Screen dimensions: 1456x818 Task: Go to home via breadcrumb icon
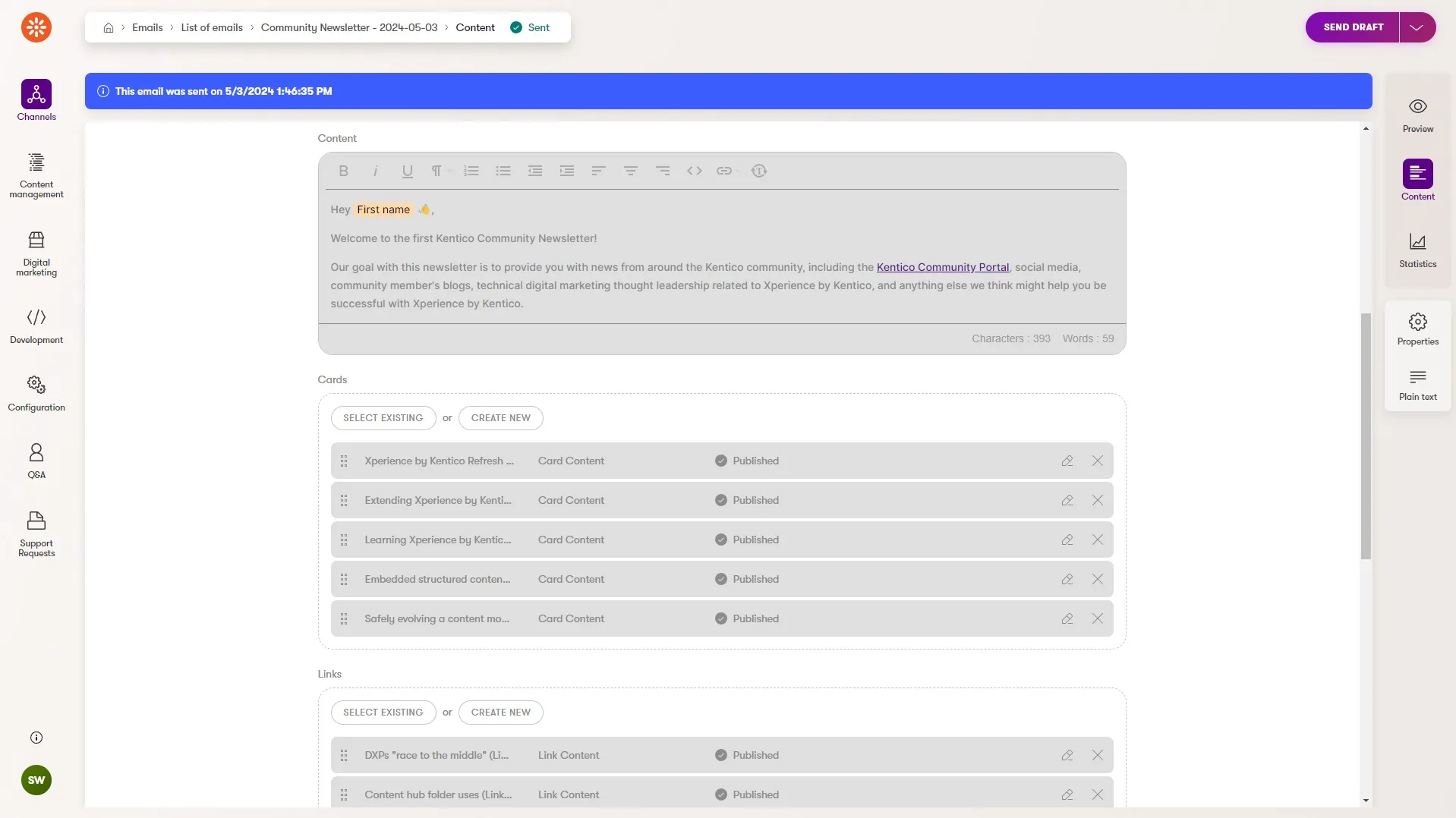pos(109,27)
